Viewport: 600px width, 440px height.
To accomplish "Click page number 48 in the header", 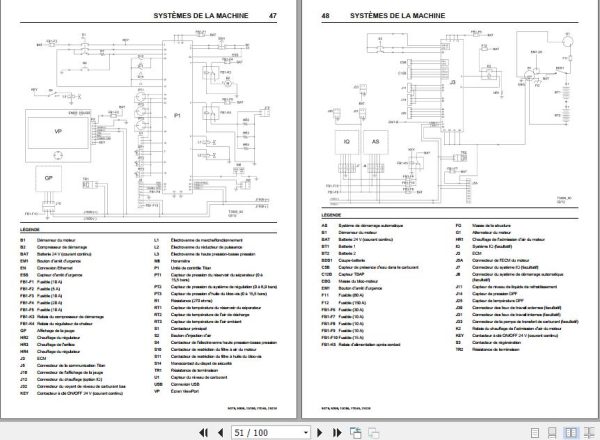I will pyautogui.click(x=325, y=16).
